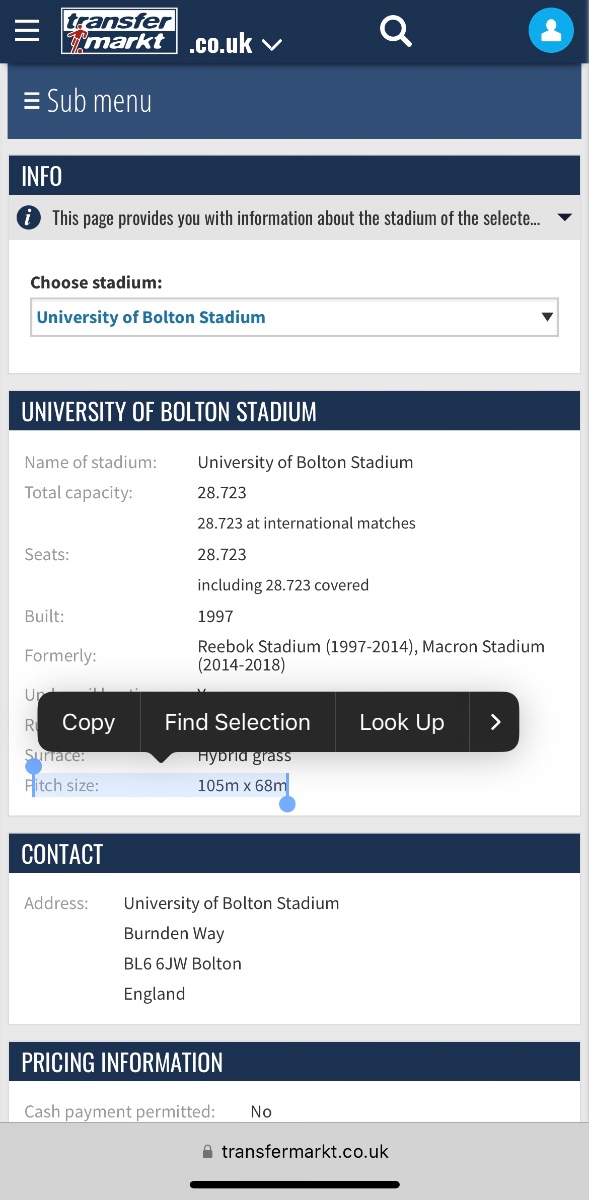
Task: Show more context menu options arrow
Action: pyautogui.click(x=495, y=722)
